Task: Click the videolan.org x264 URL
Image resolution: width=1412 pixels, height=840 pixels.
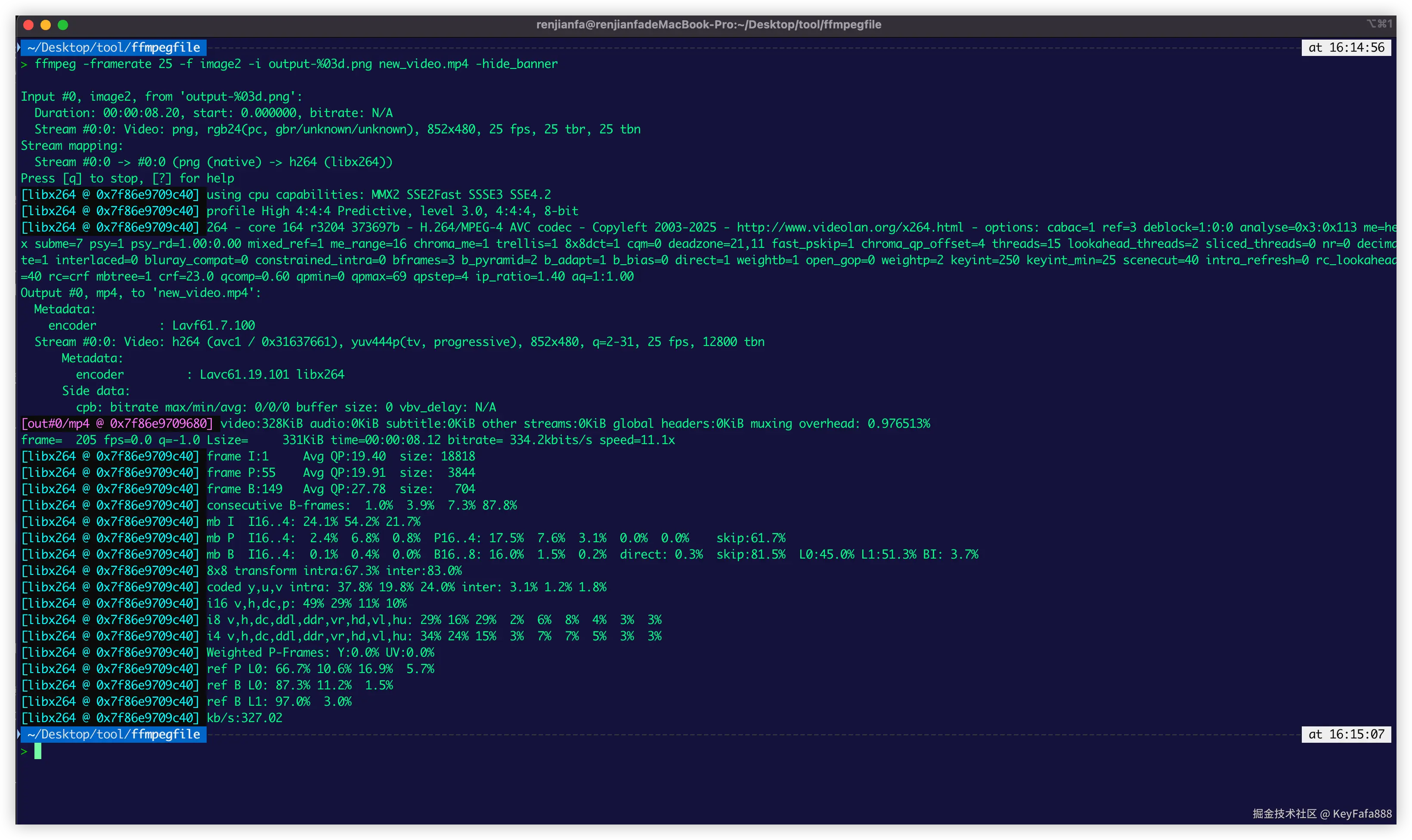Action: [x=849, y=228]
